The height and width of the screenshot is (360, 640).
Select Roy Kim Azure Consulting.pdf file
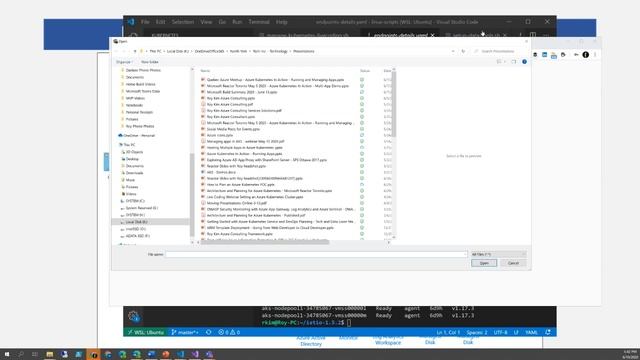pyautogui.click(x=230, y=104)
